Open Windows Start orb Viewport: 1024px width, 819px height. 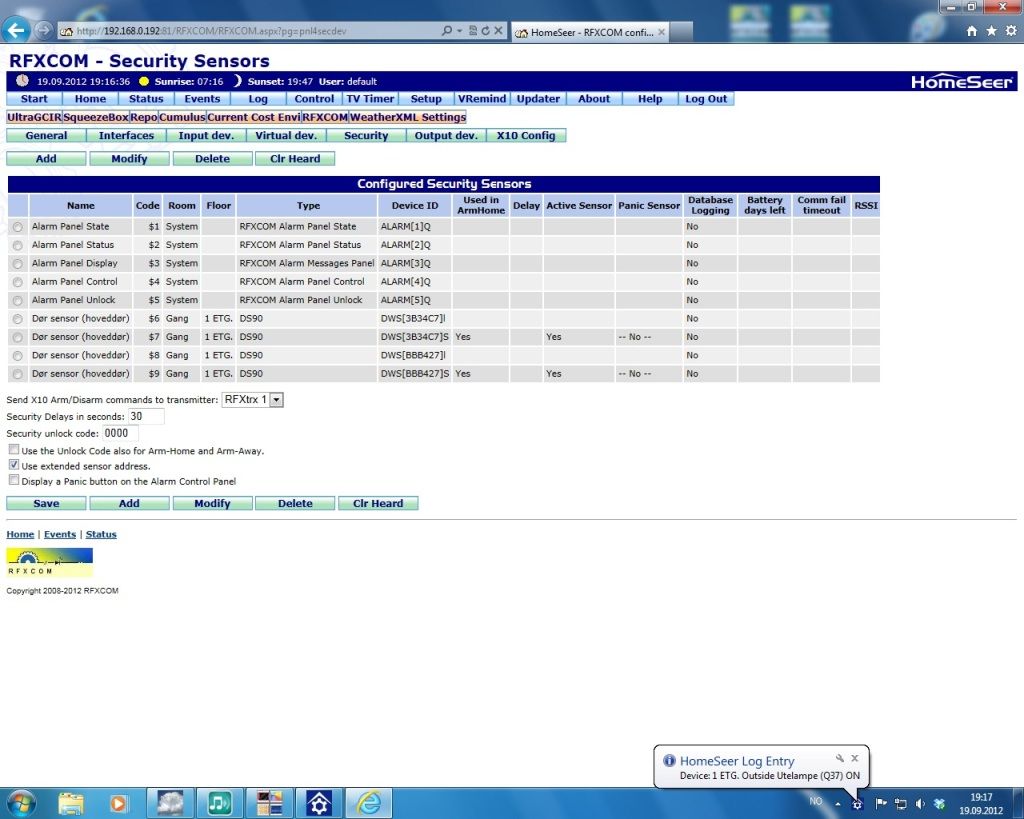point(20,803)
